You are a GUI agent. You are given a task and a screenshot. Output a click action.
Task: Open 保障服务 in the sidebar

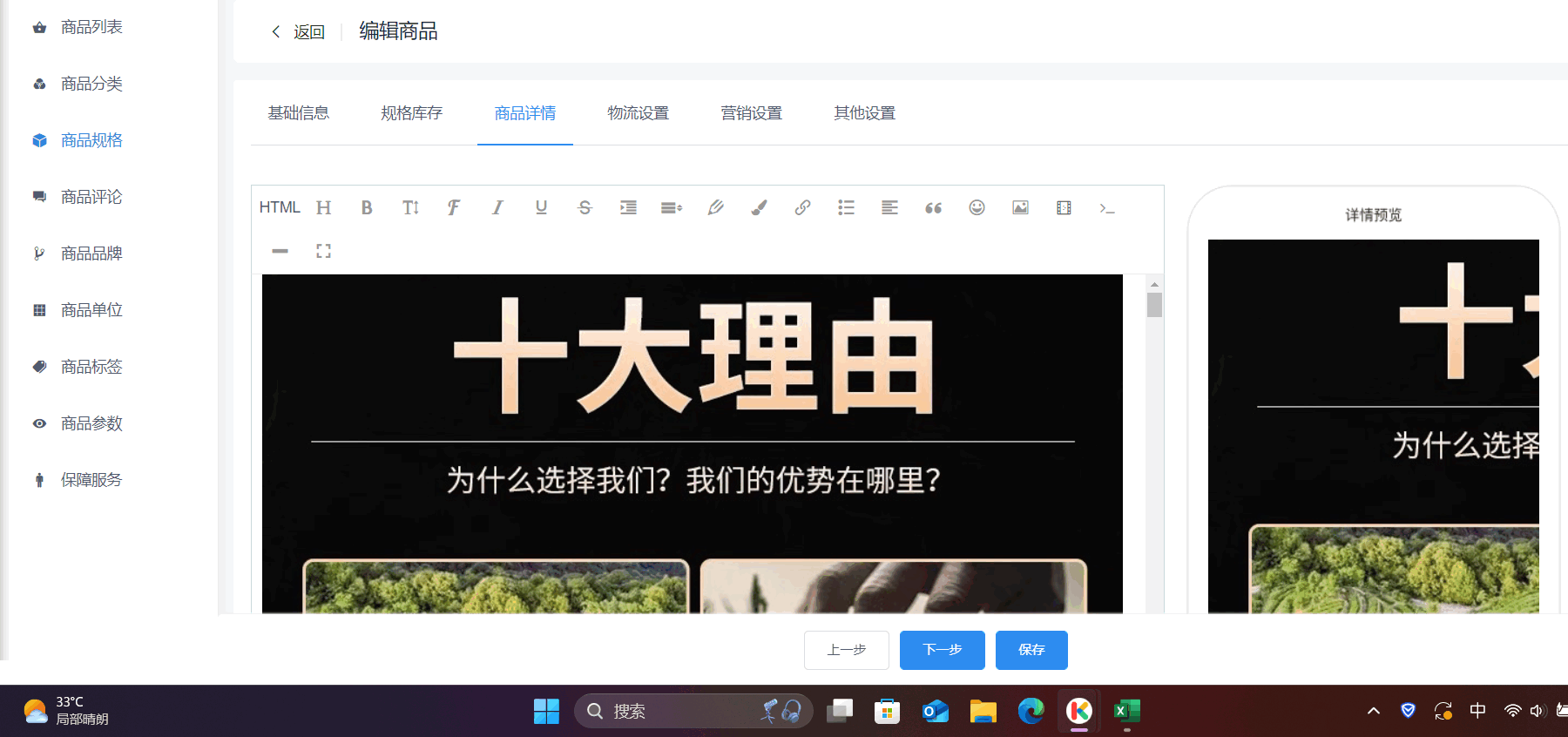pyautogui.click(x=91, y=481)
